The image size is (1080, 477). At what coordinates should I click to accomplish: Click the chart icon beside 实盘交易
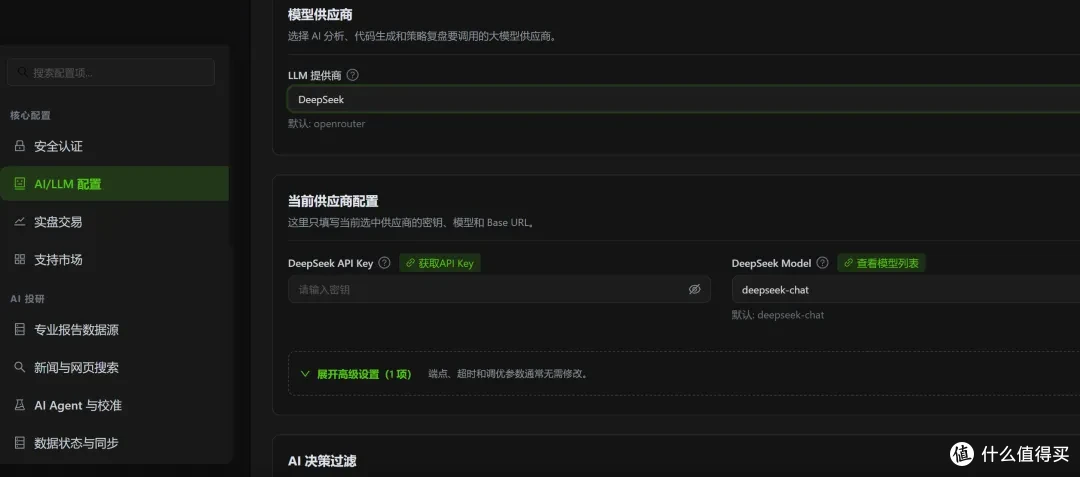20,222
